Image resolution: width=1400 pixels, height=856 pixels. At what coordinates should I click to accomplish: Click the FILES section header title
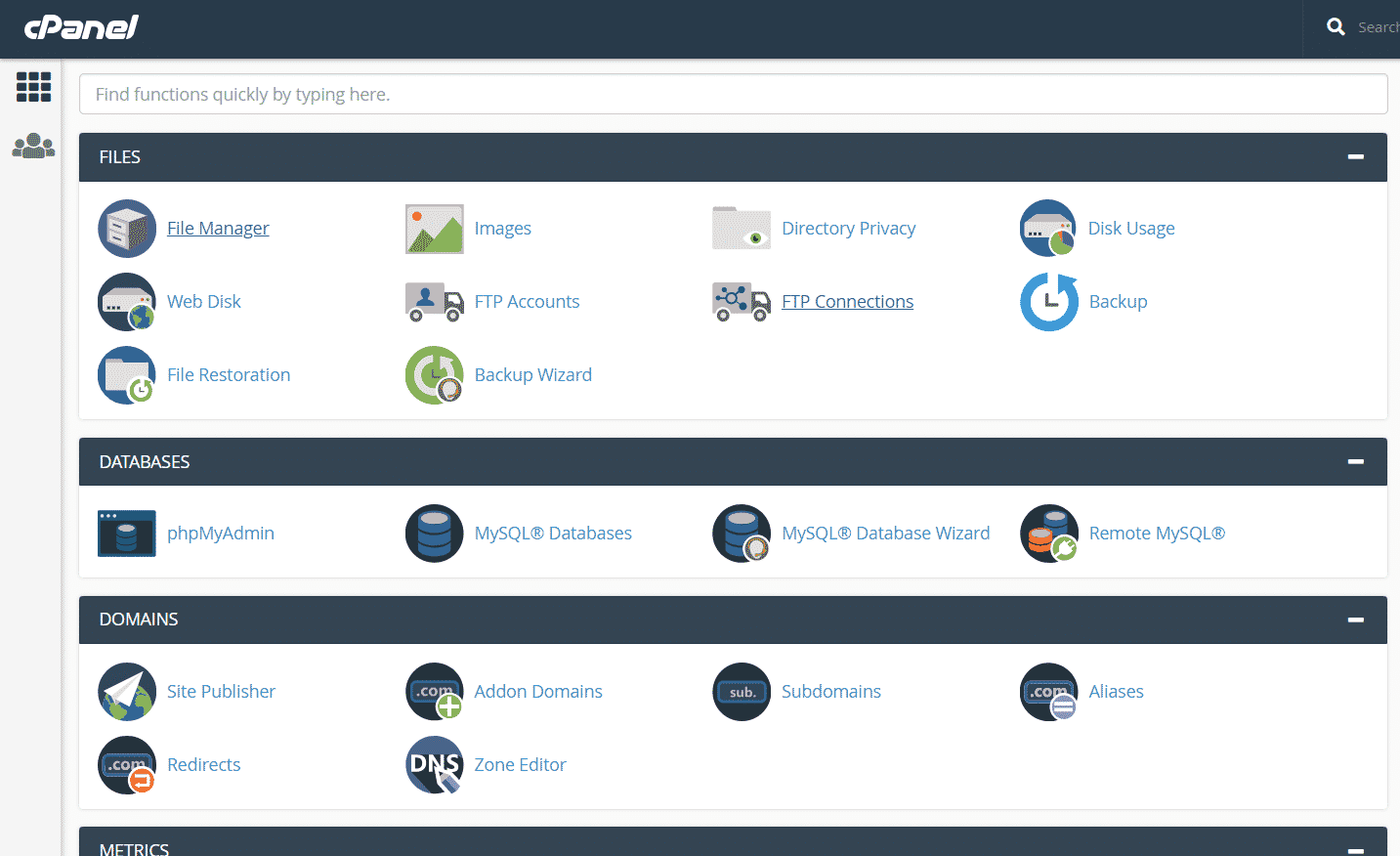(x=120, y=157)
